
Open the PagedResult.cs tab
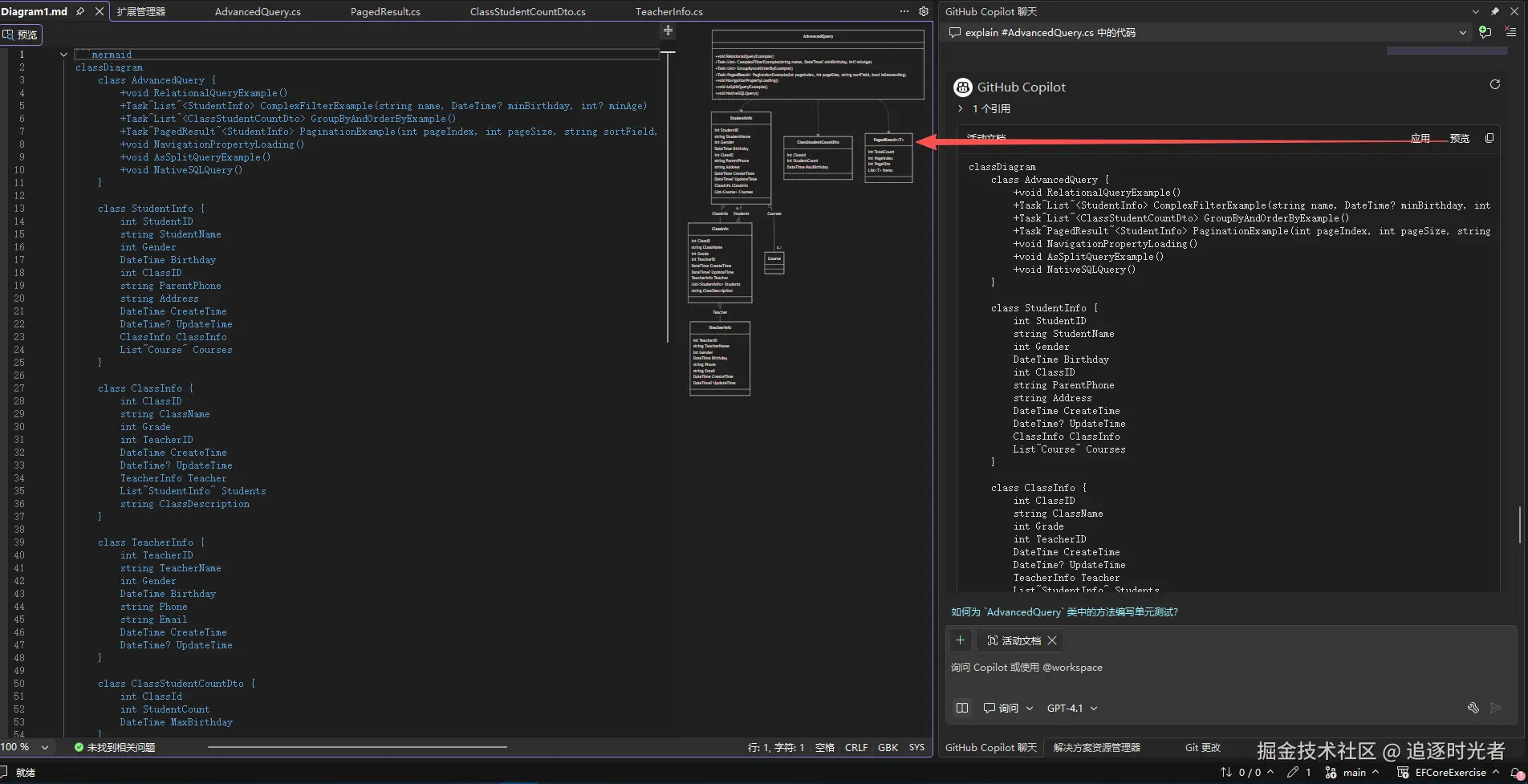coord(385,11)
